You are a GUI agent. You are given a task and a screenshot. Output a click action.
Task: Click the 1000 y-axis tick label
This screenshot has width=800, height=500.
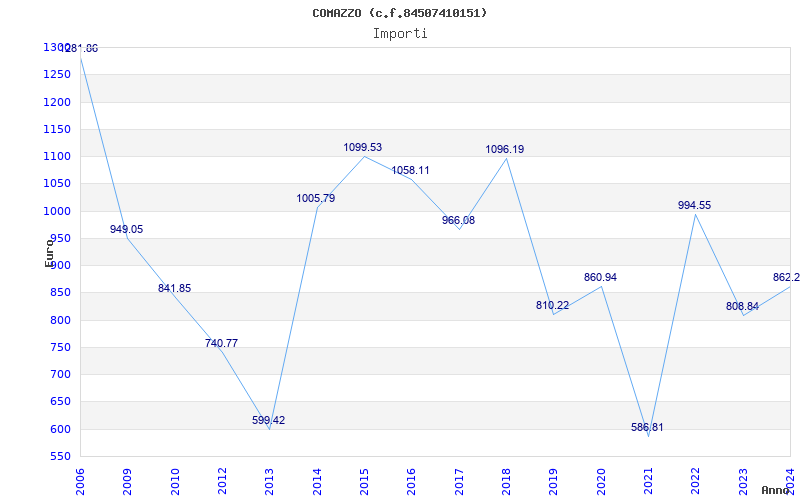pos(57,211)
